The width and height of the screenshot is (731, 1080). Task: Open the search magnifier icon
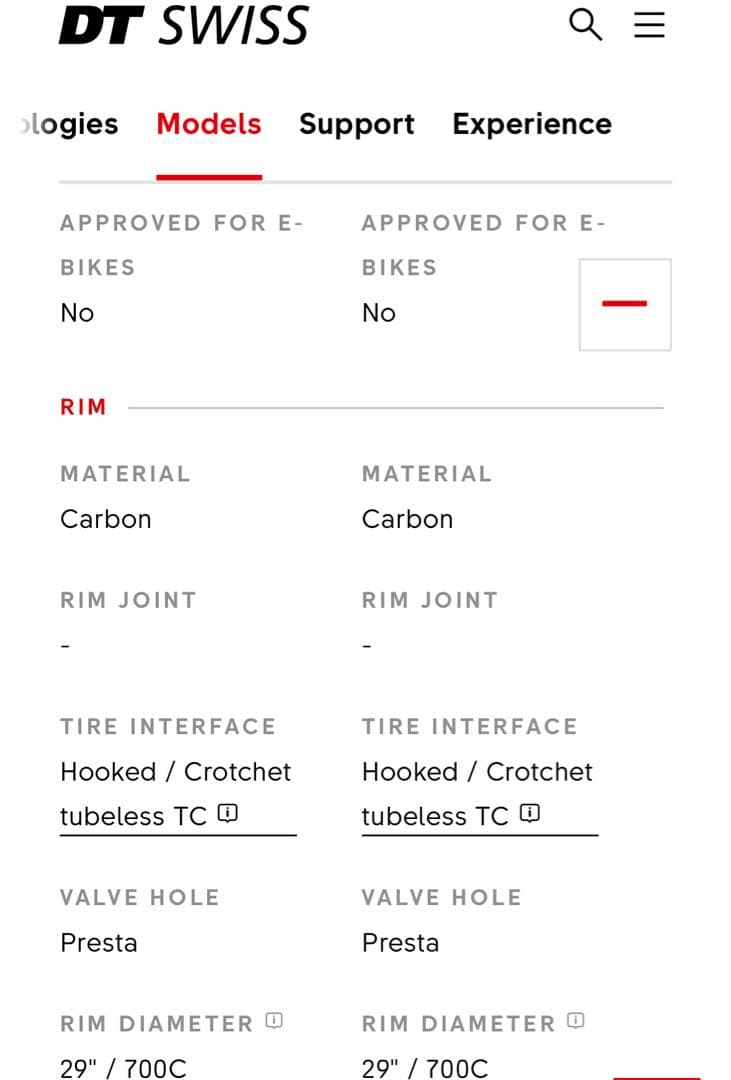coord(585,25)
